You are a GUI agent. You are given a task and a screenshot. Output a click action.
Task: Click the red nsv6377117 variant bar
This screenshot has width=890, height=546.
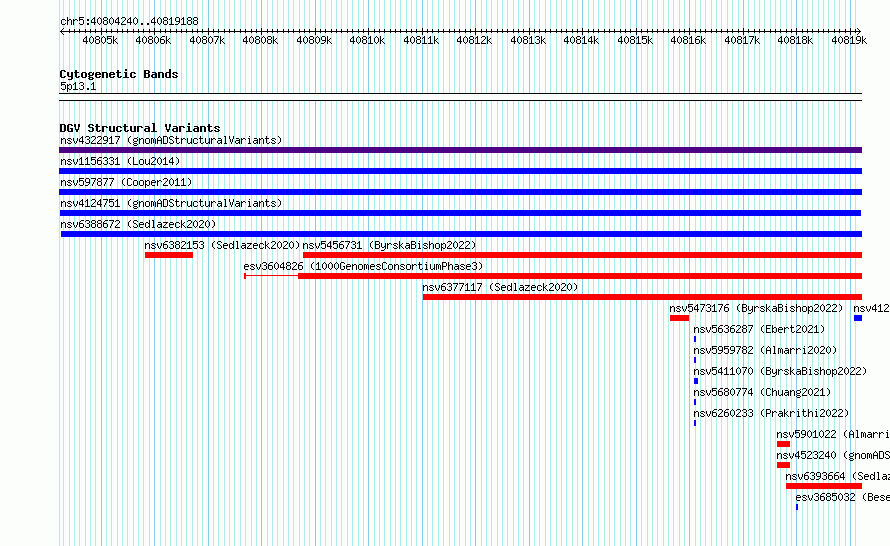pyautogui.click(x=642, y=297)
